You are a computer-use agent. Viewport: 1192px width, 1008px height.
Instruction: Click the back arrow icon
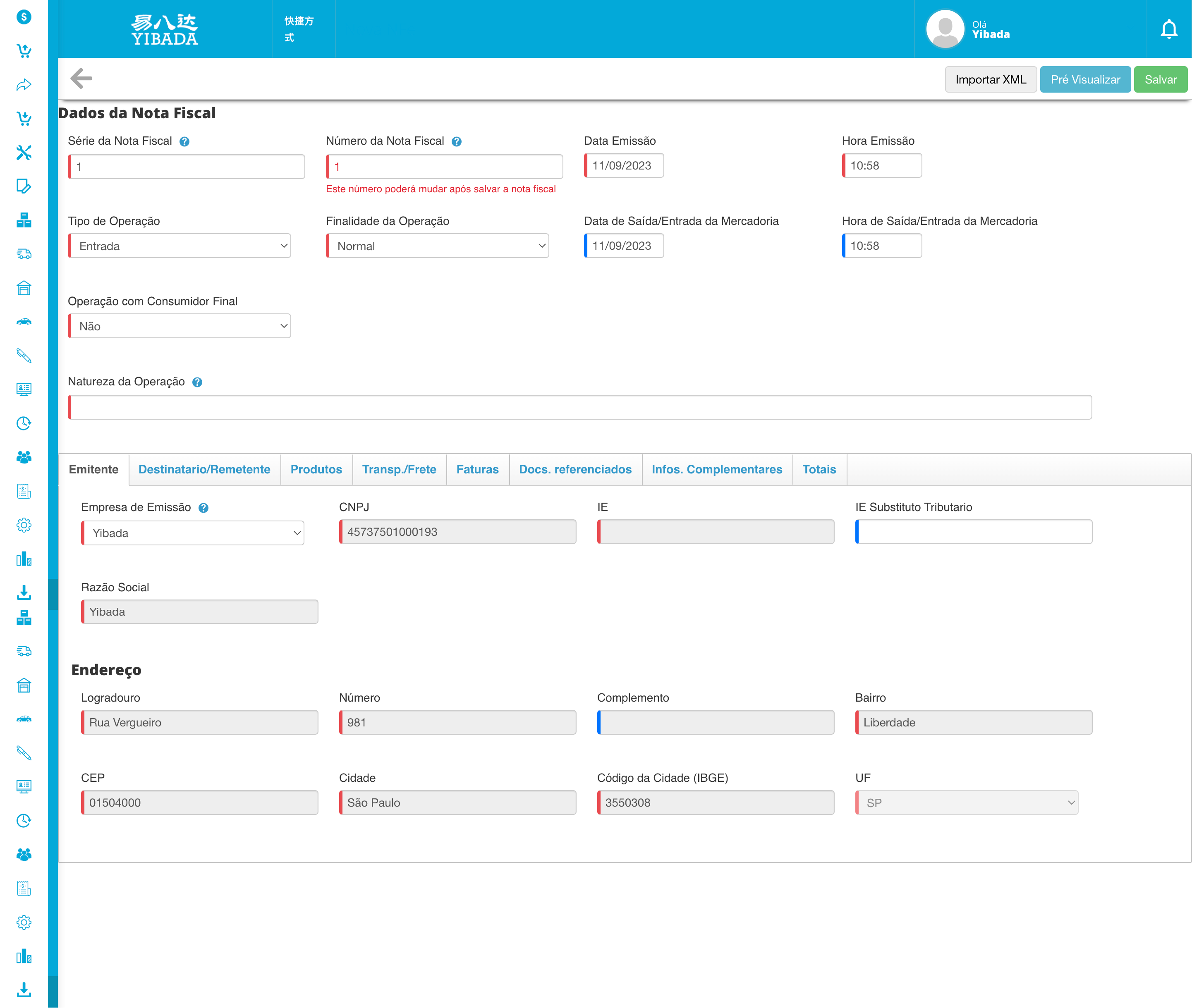click(x=81, y=79)
